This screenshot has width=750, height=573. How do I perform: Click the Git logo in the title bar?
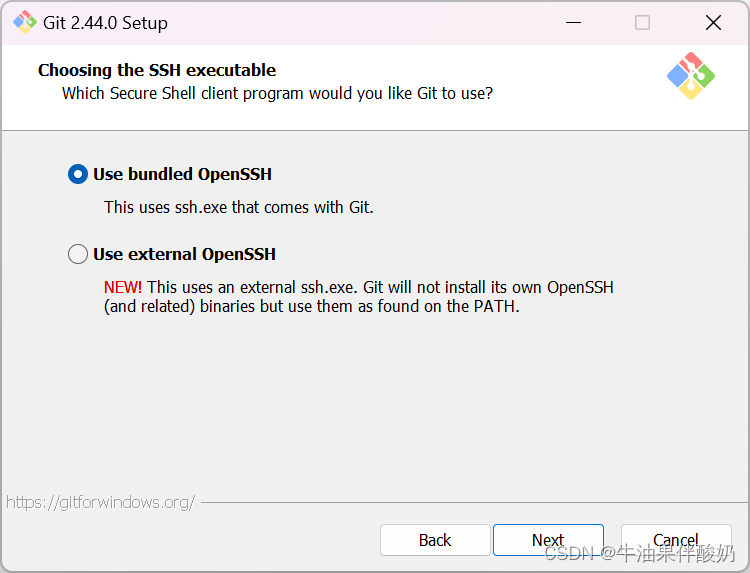click(x=24, y=22)
